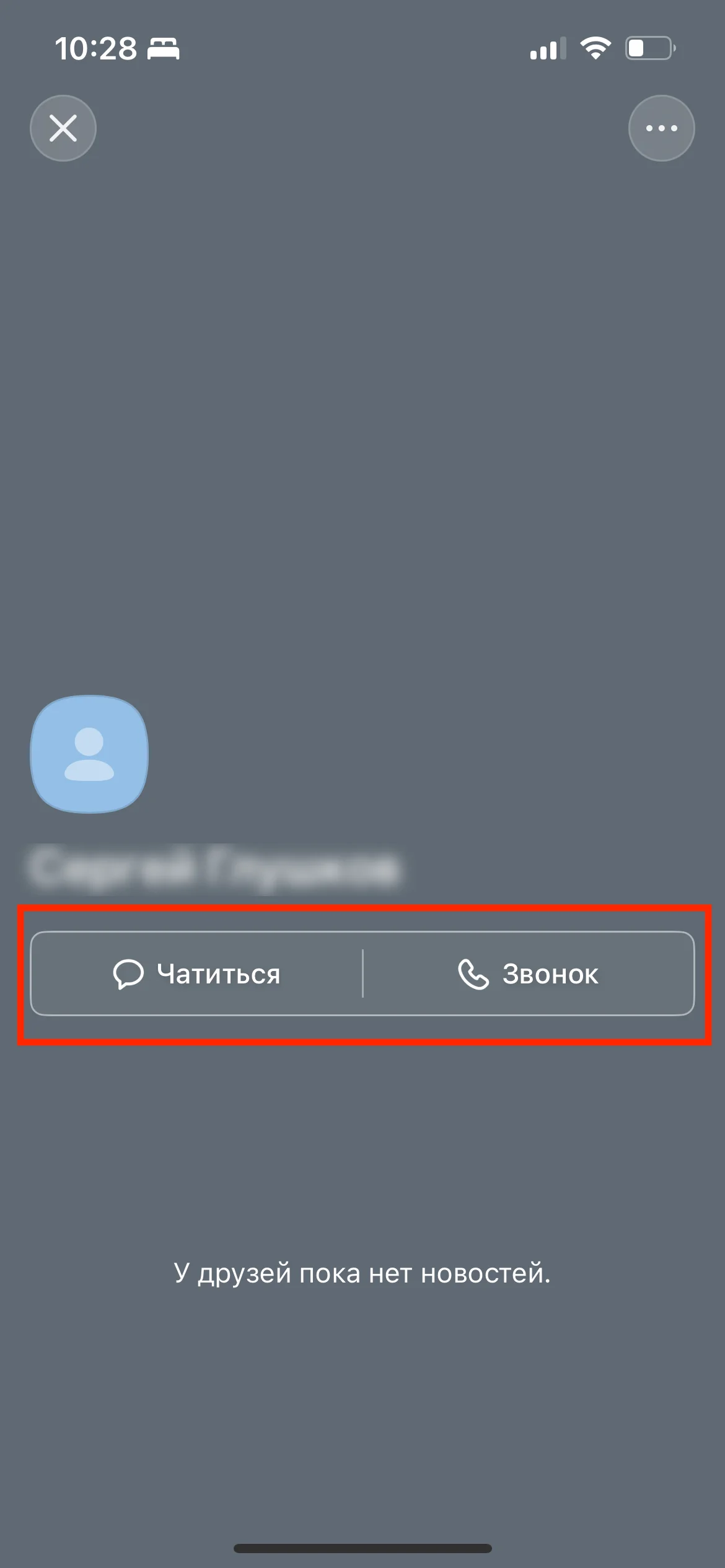The width and height of the screenshot is (725, 1568).
Task: Tap the word новостей in the empty feed notice
Action: (x=486, y=1273)
